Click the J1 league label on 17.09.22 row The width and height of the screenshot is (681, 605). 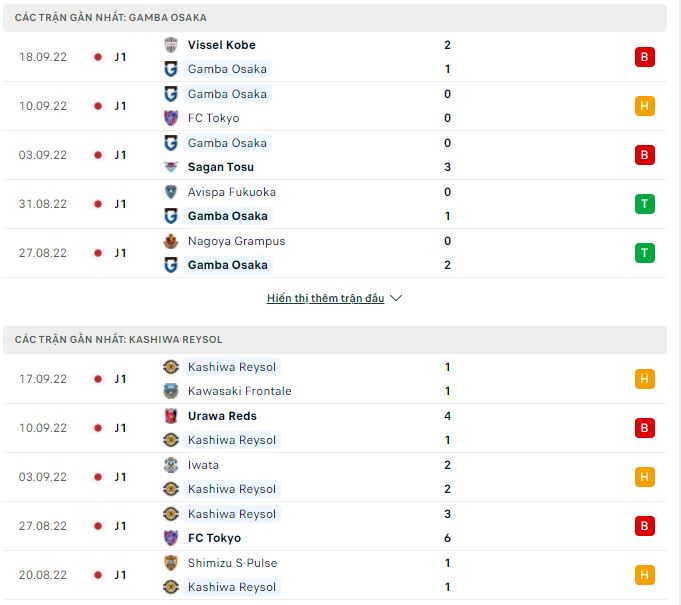tap(120, 379)
